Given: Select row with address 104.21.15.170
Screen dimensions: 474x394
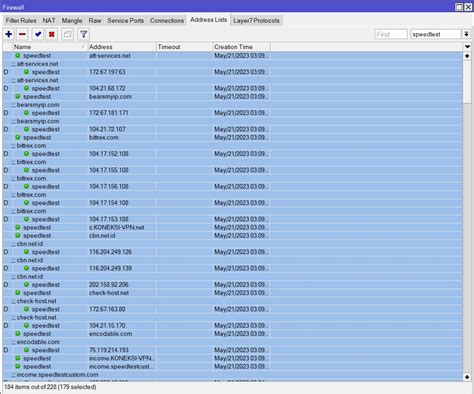Looking at the screenshot, I should (x=232, y=326).
